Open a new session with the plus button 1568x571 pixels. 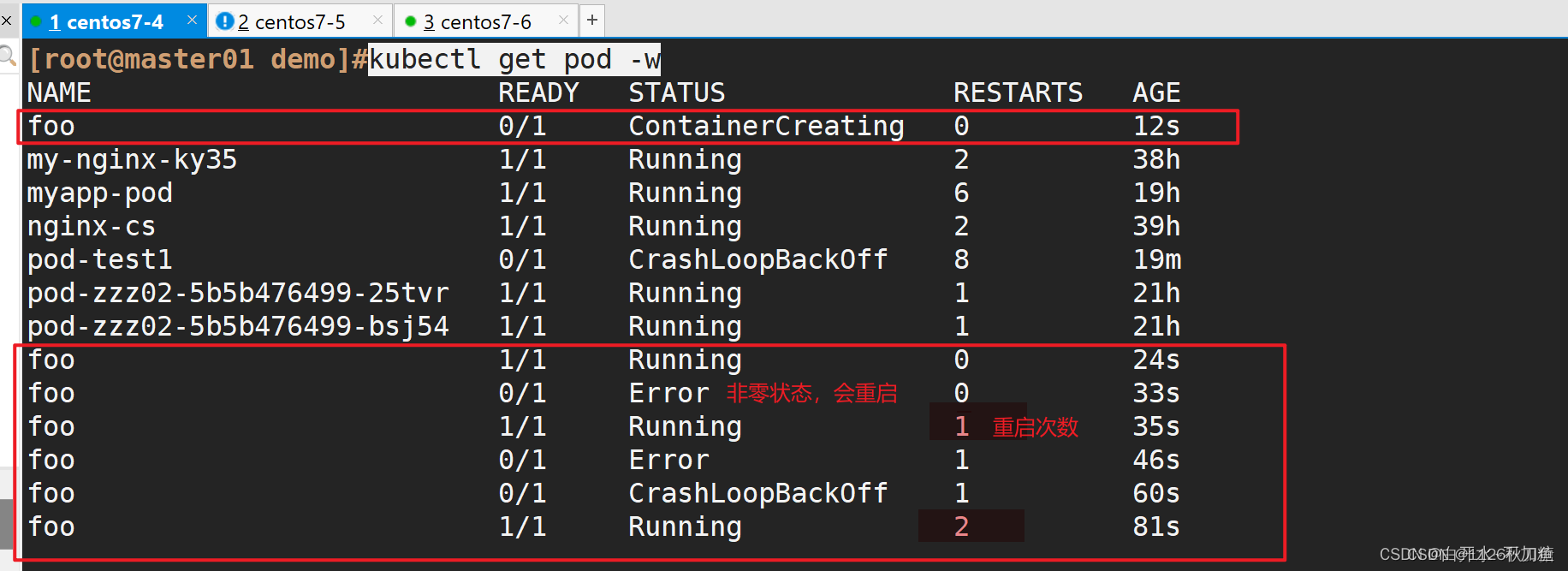click(592, 20)
